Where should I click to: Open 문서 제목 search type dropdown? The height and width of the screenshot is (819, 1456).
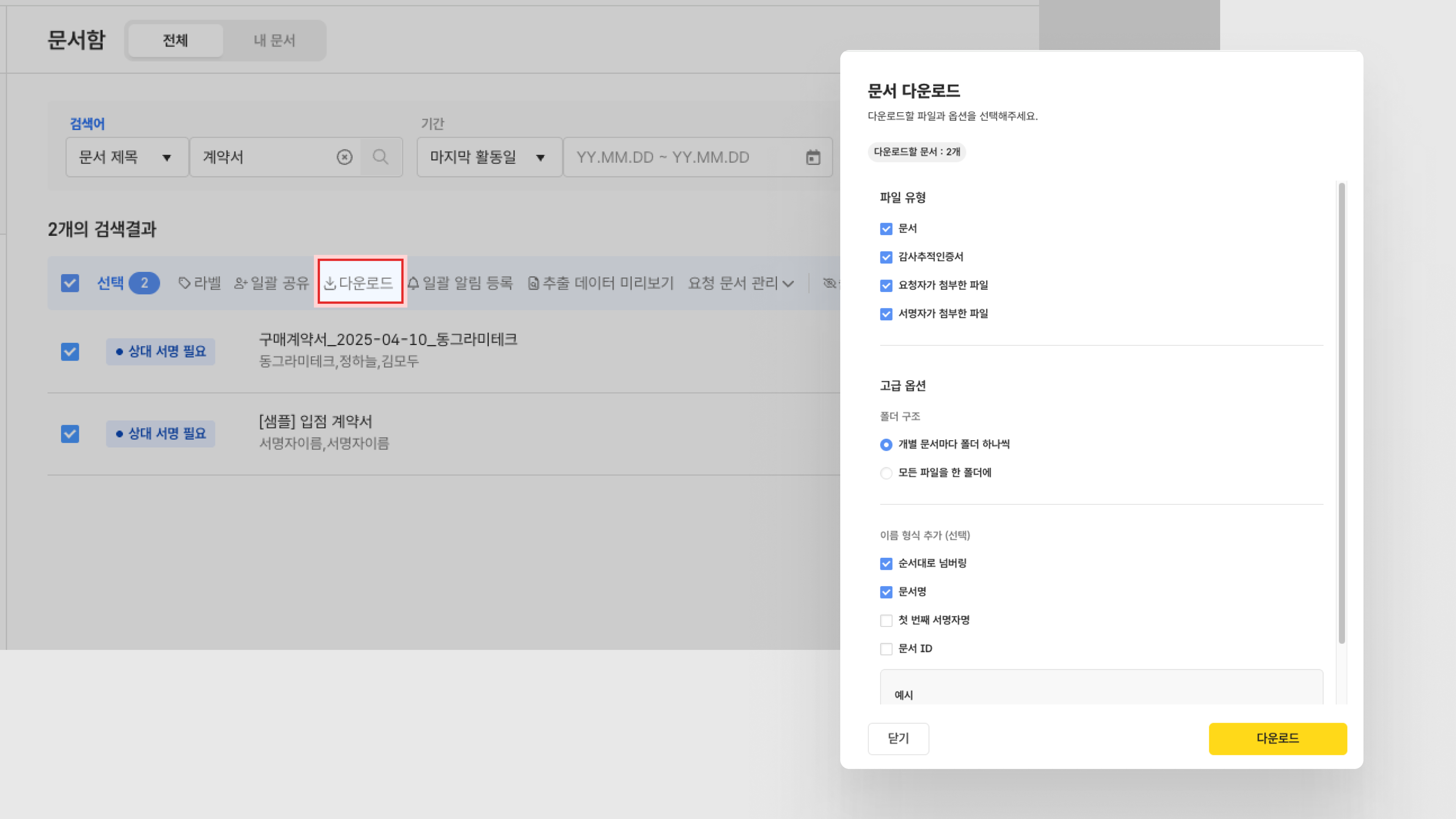pos(127,157)
